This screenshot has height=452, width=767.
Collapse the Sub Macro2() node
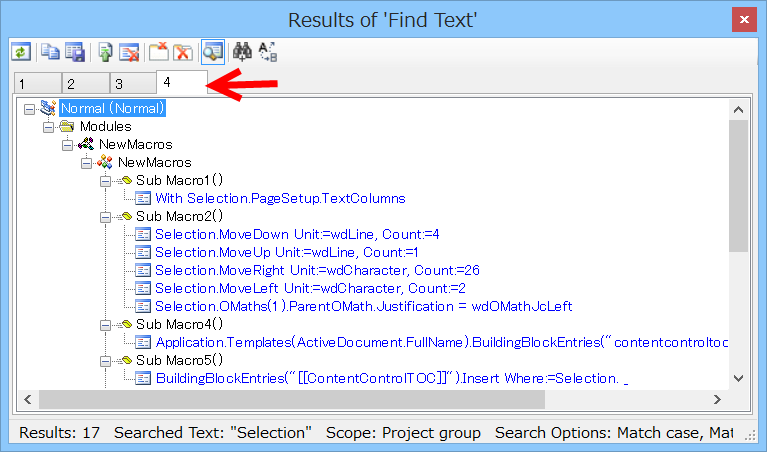tap(105, 216)
